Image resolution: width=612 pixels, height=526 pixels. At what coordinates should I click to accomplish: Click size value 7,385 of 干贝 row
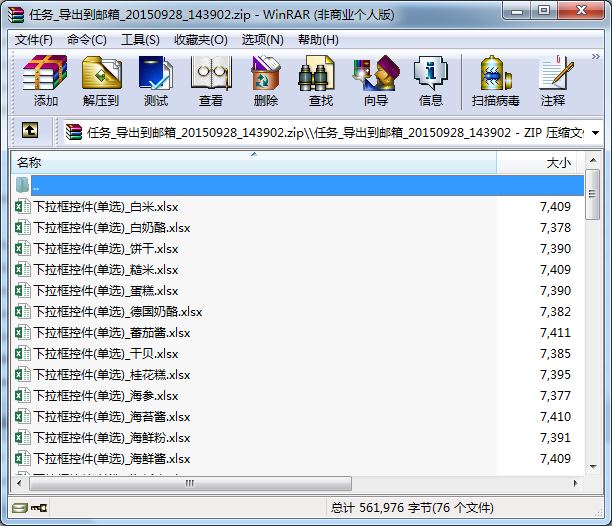coord(555,354)
